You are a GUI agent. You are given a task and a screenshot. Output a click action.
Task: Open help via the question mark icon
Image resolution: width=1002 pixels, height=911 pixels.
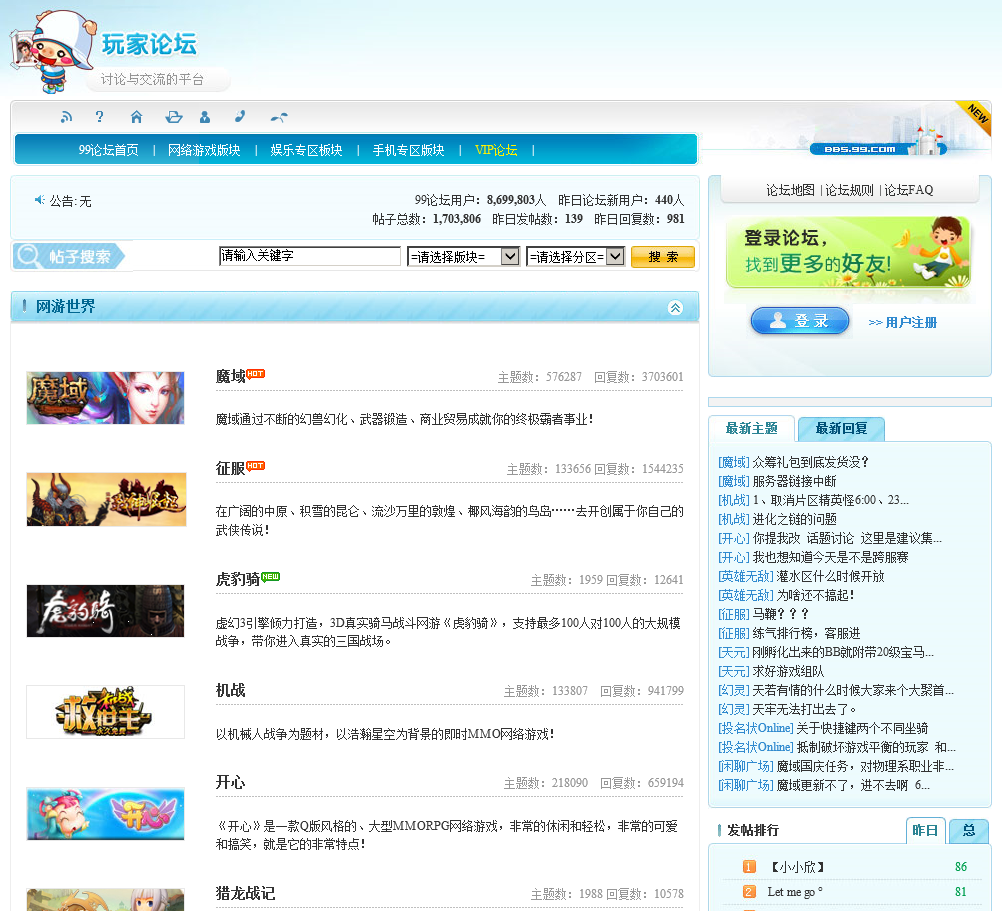[99, 116]
